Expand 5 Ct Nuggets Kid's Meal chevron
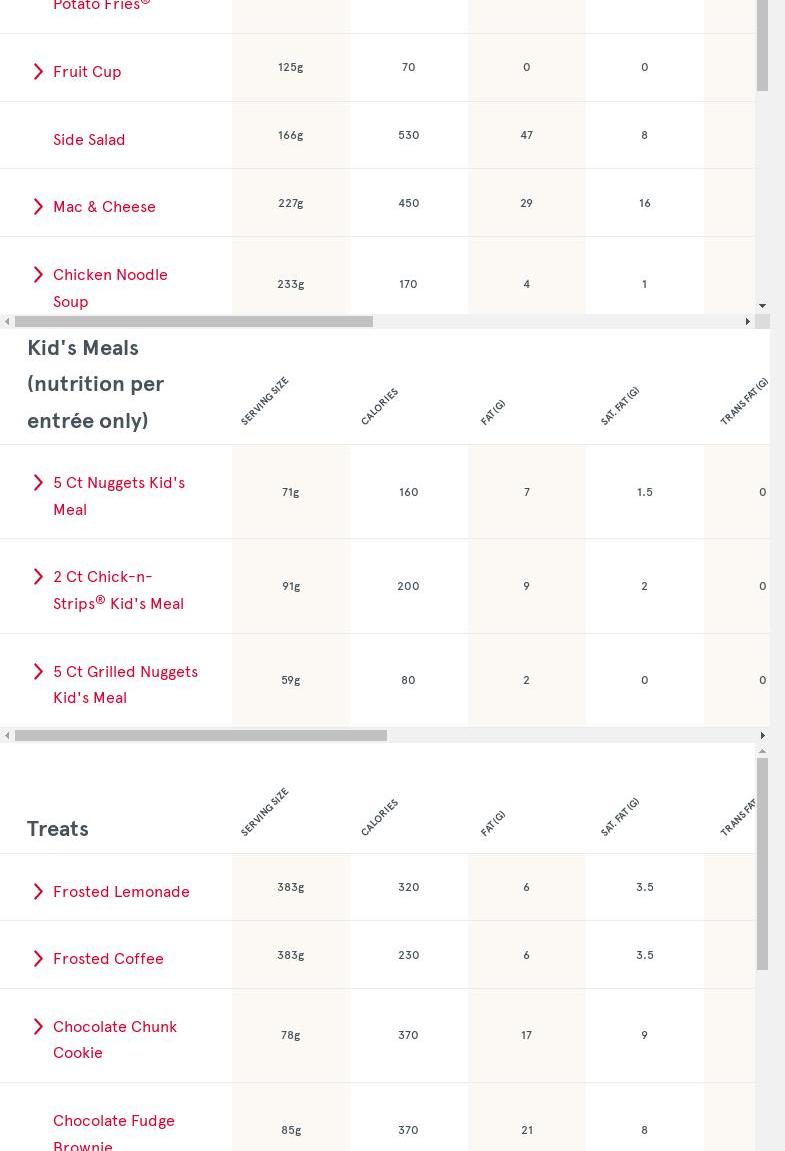This screenshot has height=1151, width=785. coord(38,483)
